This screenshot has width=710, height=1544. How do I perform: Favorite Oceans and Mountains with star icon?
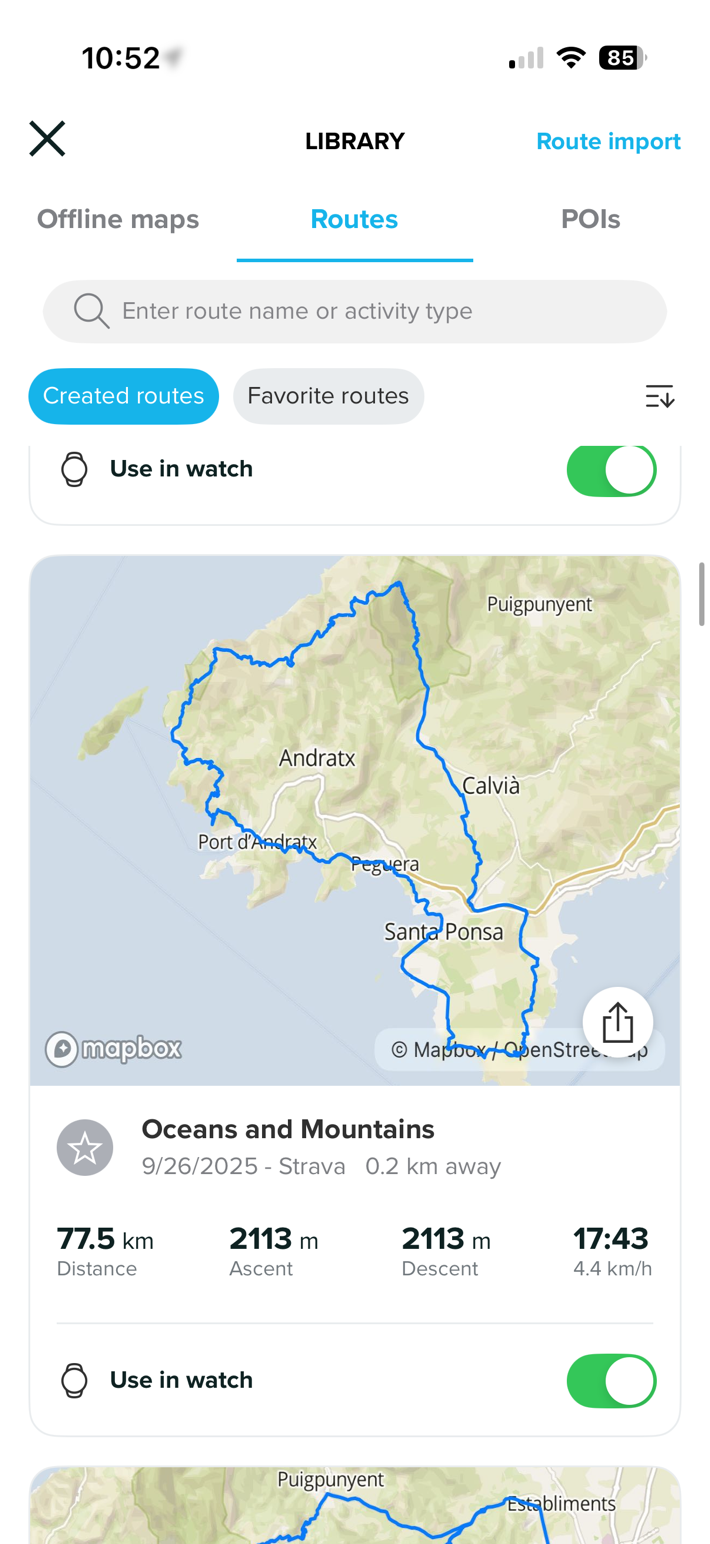pos(85,1148)
